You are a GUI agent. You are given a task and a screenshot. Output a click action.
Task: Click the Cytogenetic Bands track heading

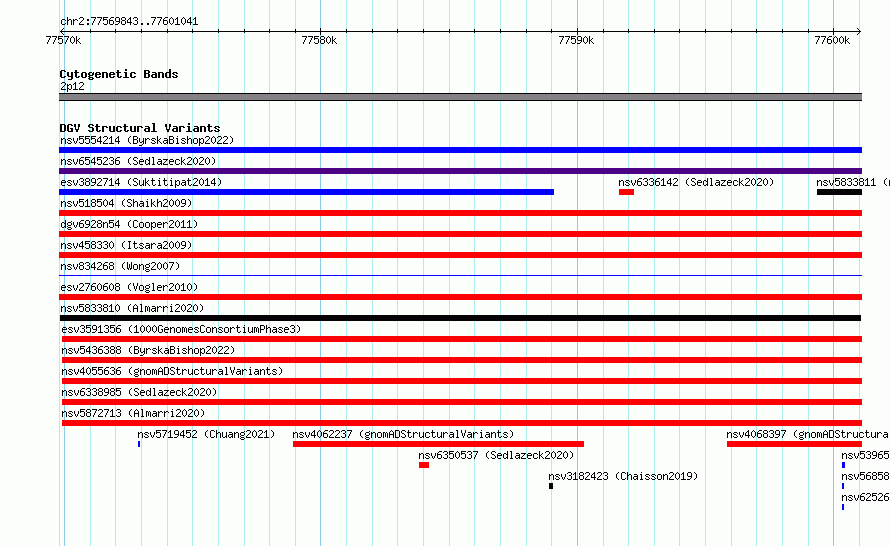[119, 74]
